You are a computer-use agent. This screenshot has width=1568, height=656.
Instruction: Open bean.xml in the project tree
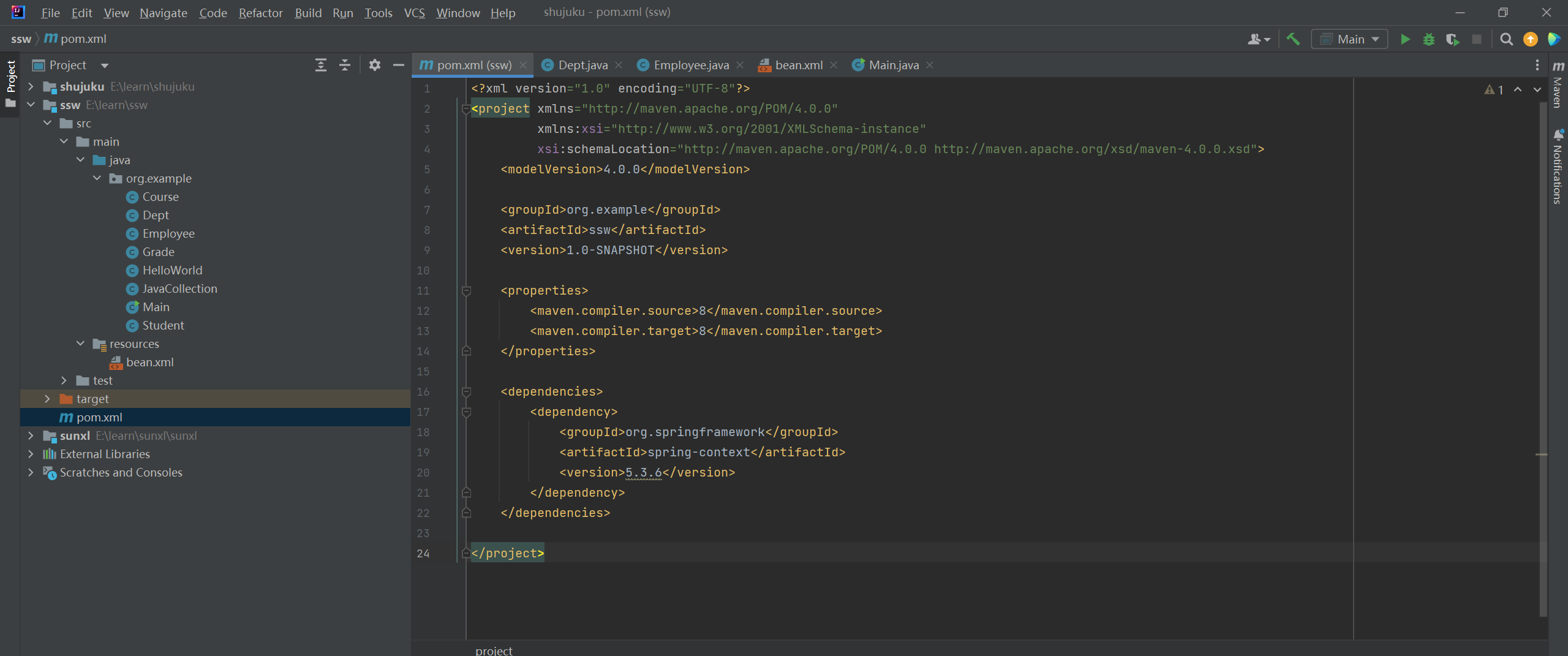pyautogui.click(x=149, y=362)
